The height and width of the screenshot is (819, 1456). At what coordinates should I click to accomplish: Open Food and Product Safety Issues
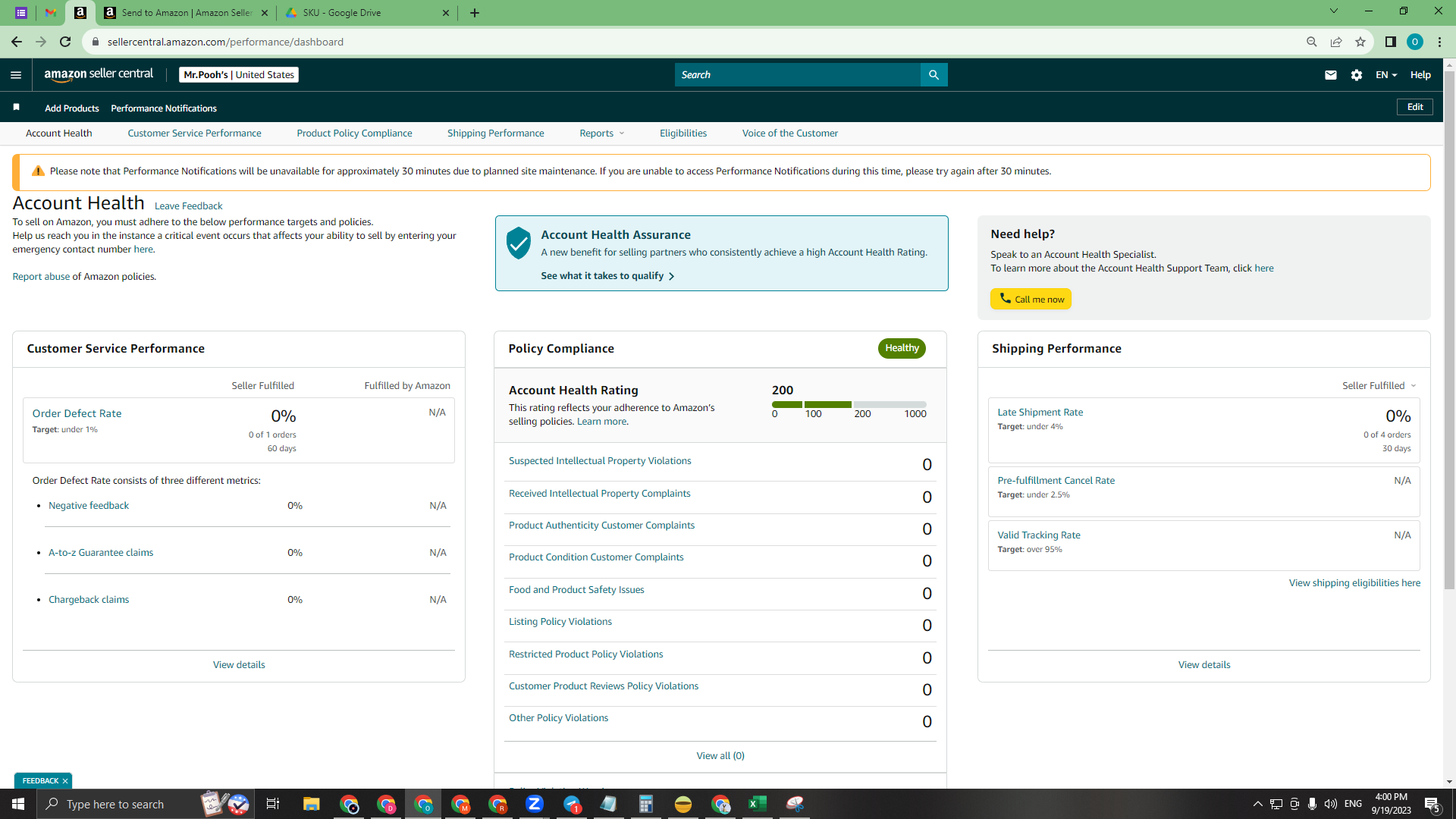pos(576,590)
